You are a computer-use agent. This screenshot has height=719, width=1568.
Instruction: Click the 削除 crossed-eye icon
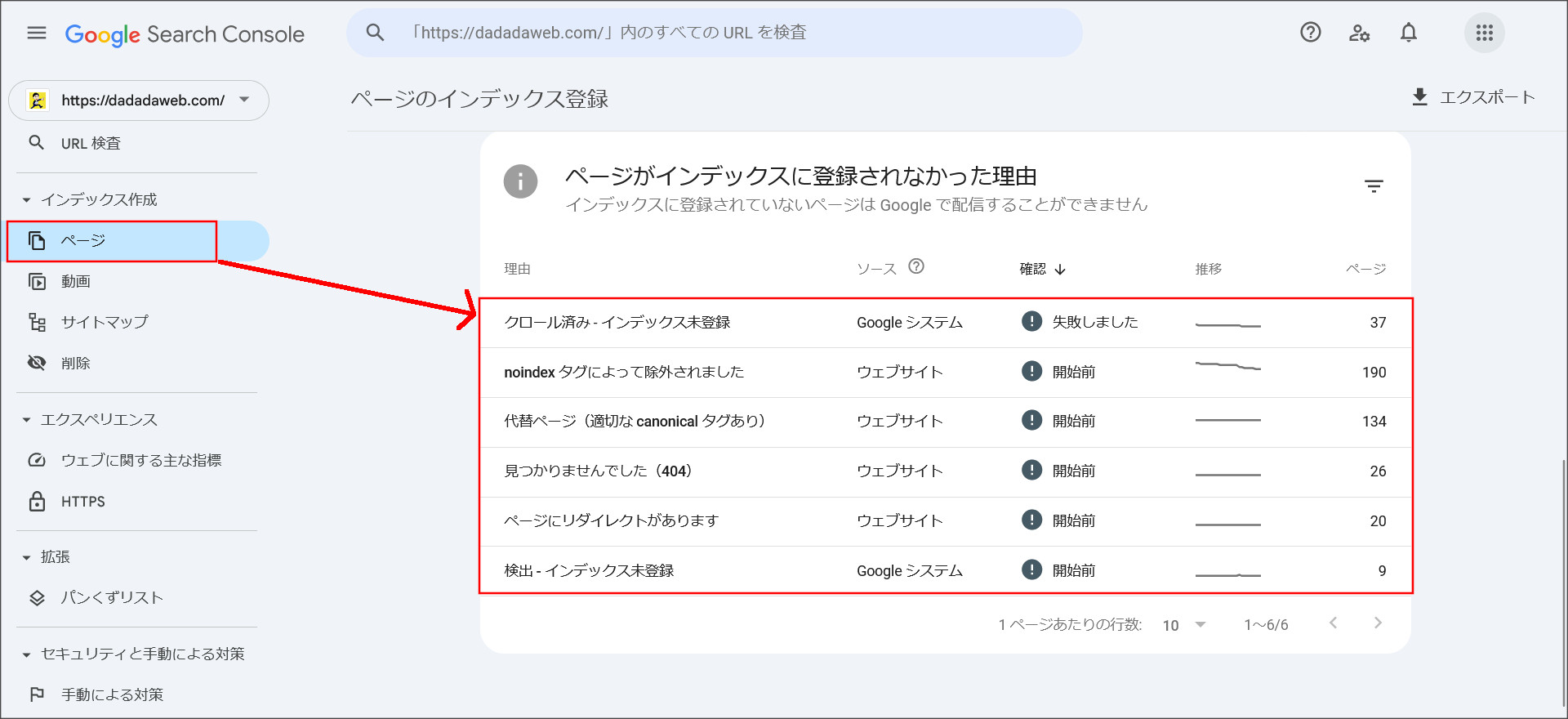pyautogui.click(x=37, y=363)
